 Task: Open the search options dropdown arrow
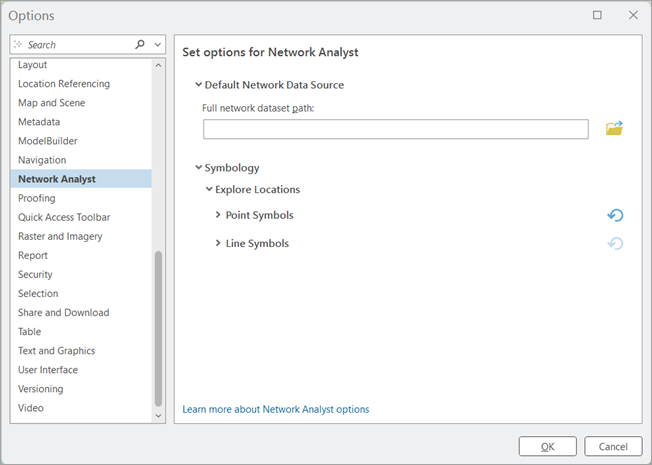(158, 45)
